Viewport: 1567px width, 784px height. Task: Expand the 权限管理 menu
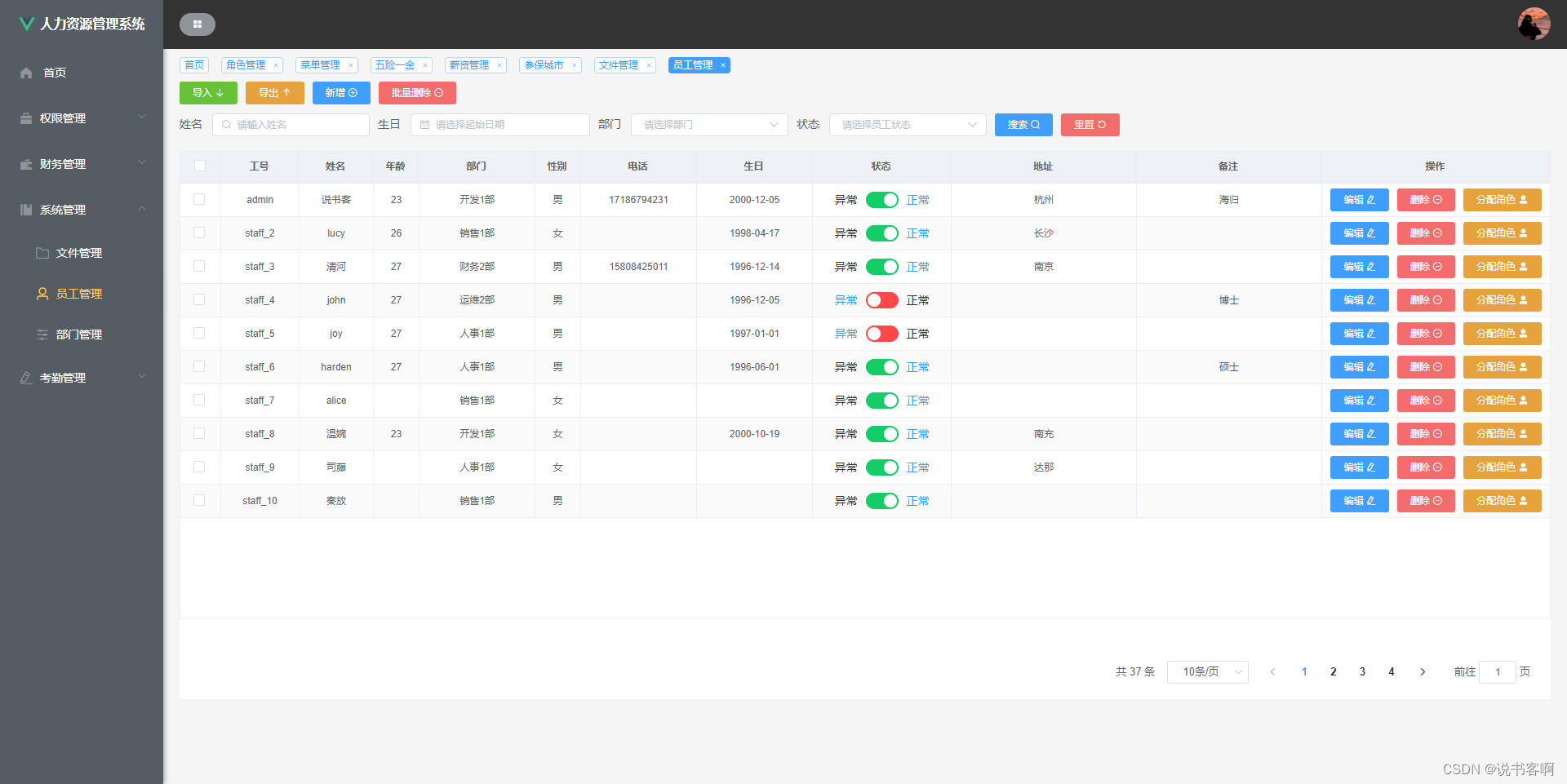tap(82, 118)
